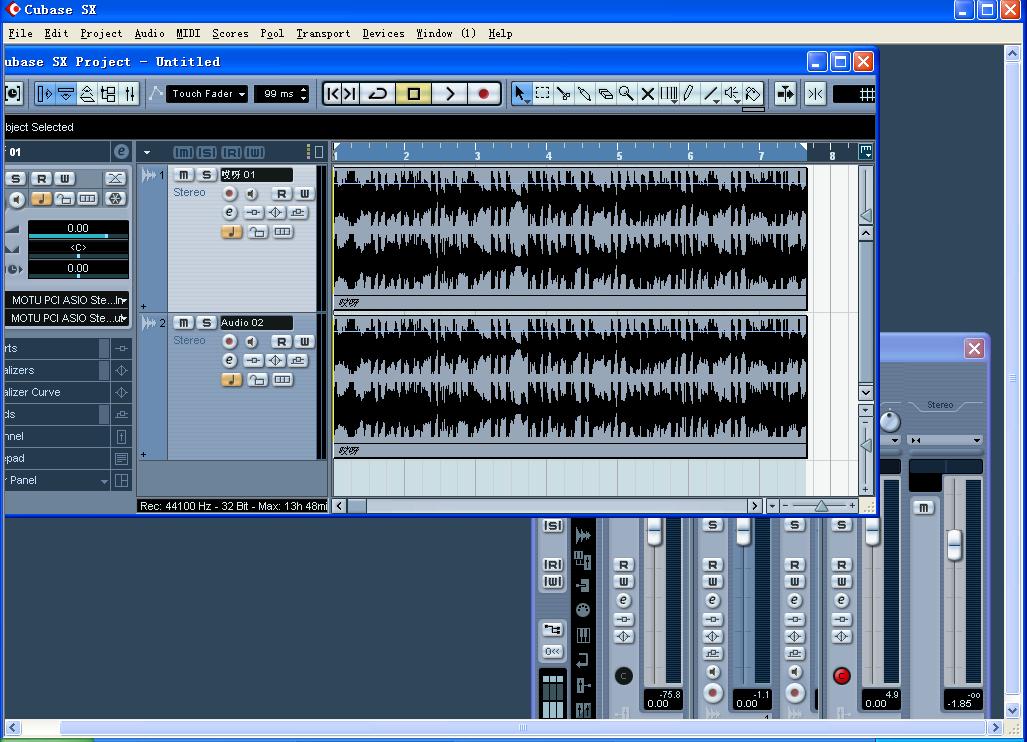The image size is (1027, 742).
Task: Select the Range Selection tool
Action: 542,94
